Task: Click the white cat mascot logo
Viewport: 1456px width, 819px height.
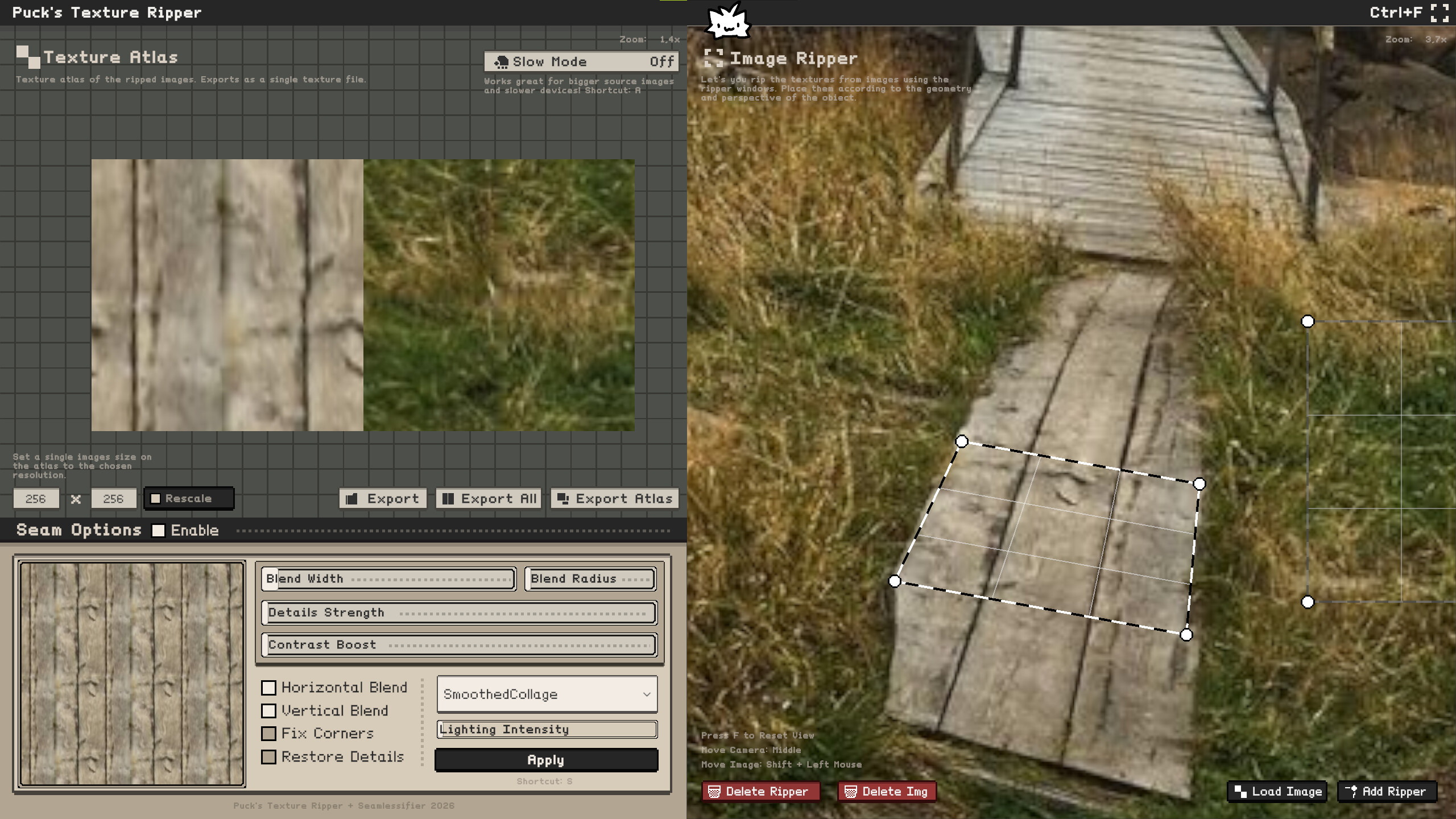Action: [x=728, y=20]
